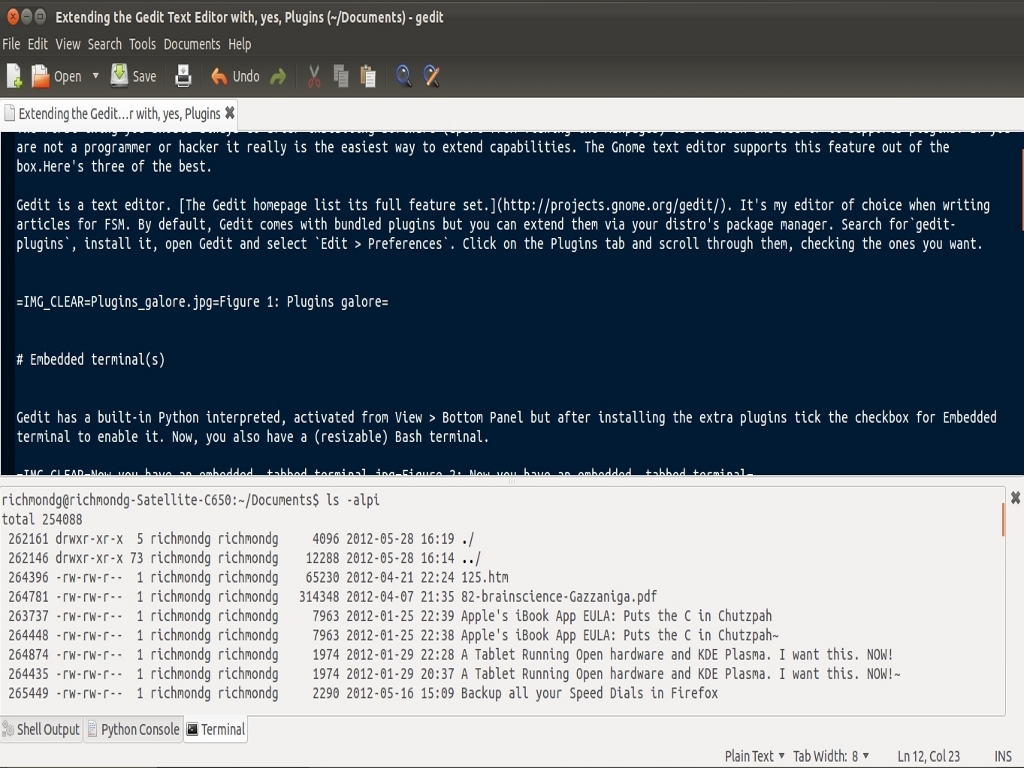Click the Ln 12, Col 23 cursor position
This screenshot has height=768, width=1024.
click(x=928, y=756)
